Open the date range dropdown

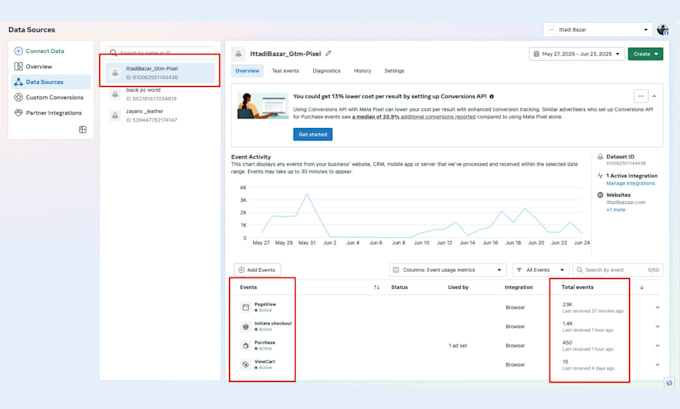click(576, 54)
